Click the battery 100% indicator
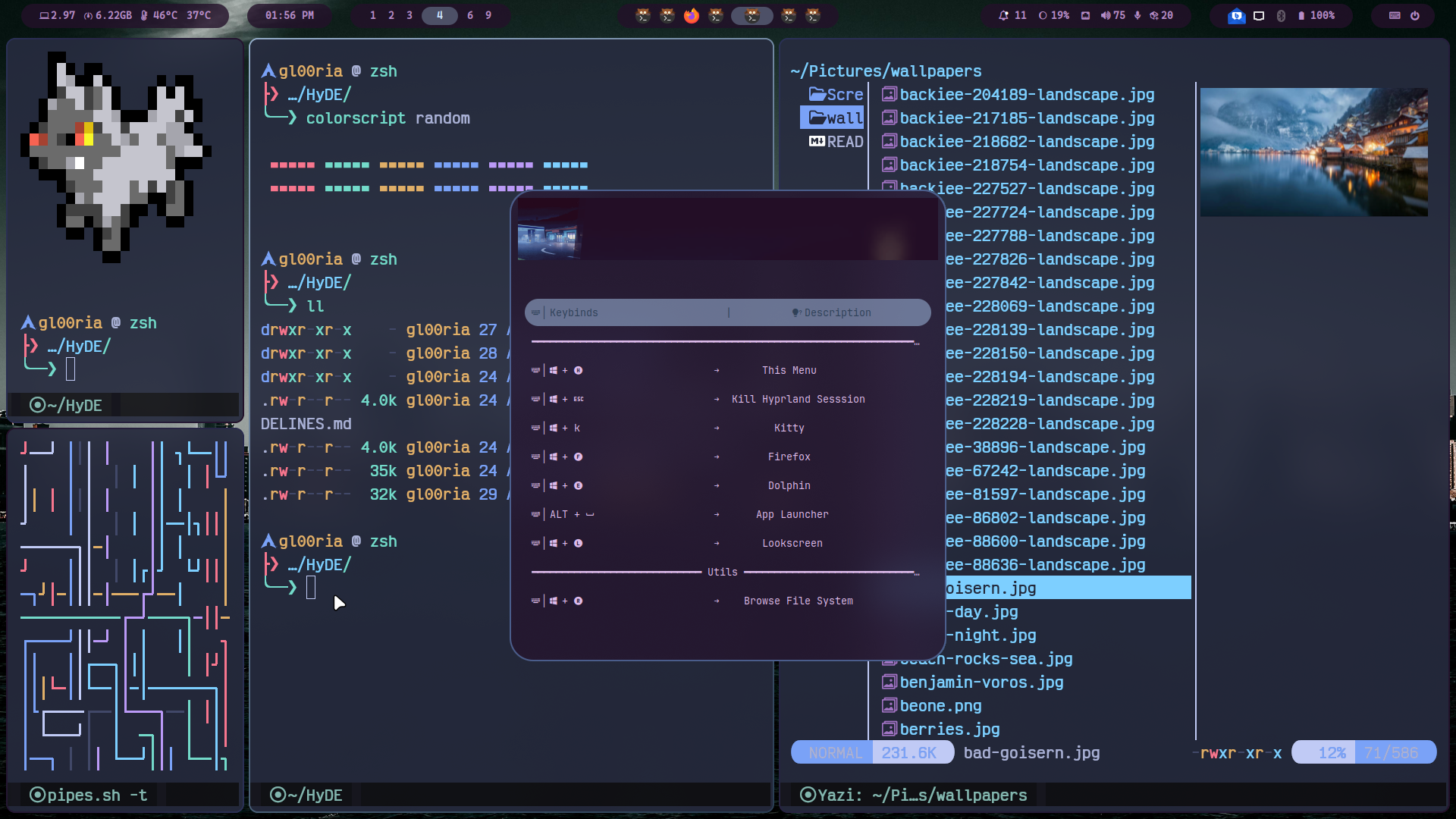Screen dimensions: 1456x819 pos(1316,15)
